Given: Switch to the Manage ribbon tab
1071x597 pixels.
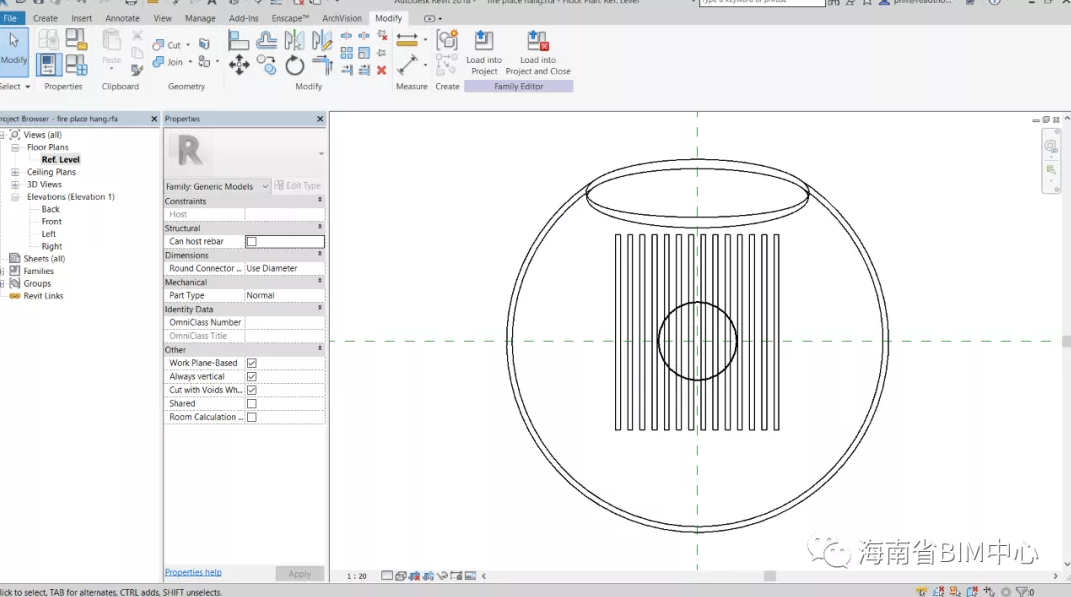Looking at the screenshot, I should click(200, 18).
